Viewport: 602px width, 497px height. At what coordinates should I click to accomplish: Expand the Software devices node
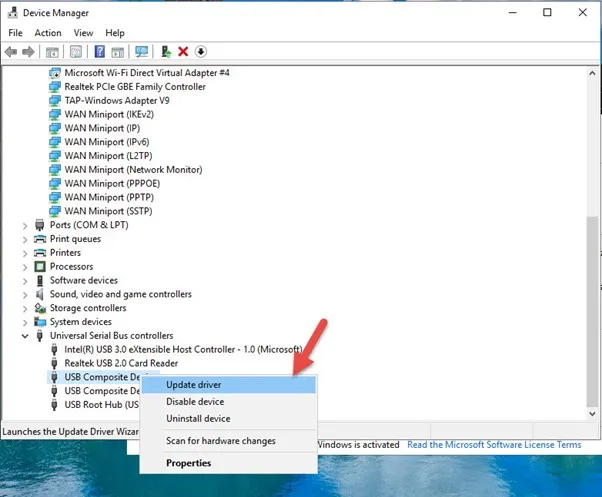pyautogui.click(x=25, y=281)
